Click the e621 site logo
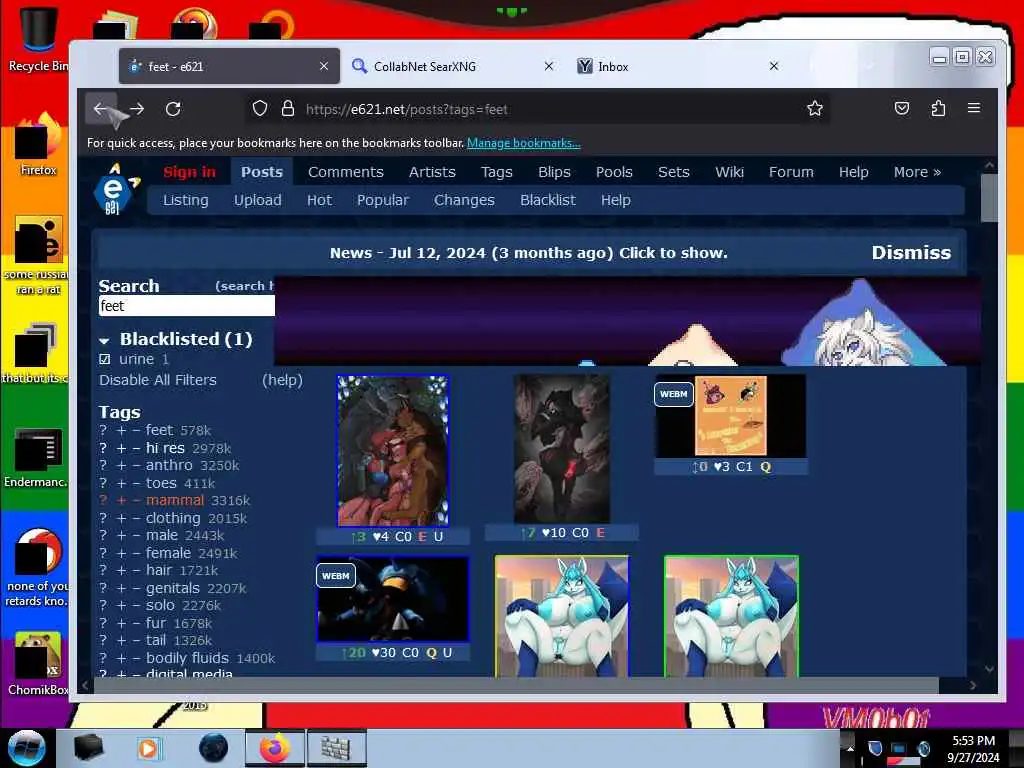Viewport: 1024px width, 768px height. 115,189
